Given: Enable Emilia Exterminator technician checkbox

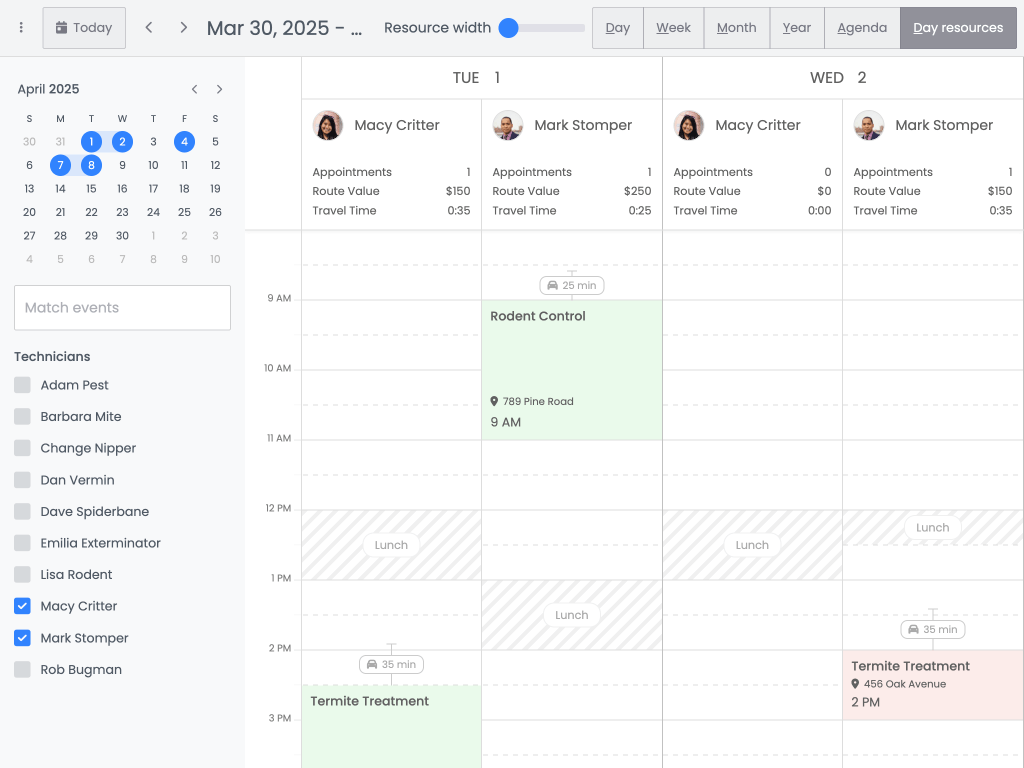Looking at the screenshot, I should coord(22,543).
